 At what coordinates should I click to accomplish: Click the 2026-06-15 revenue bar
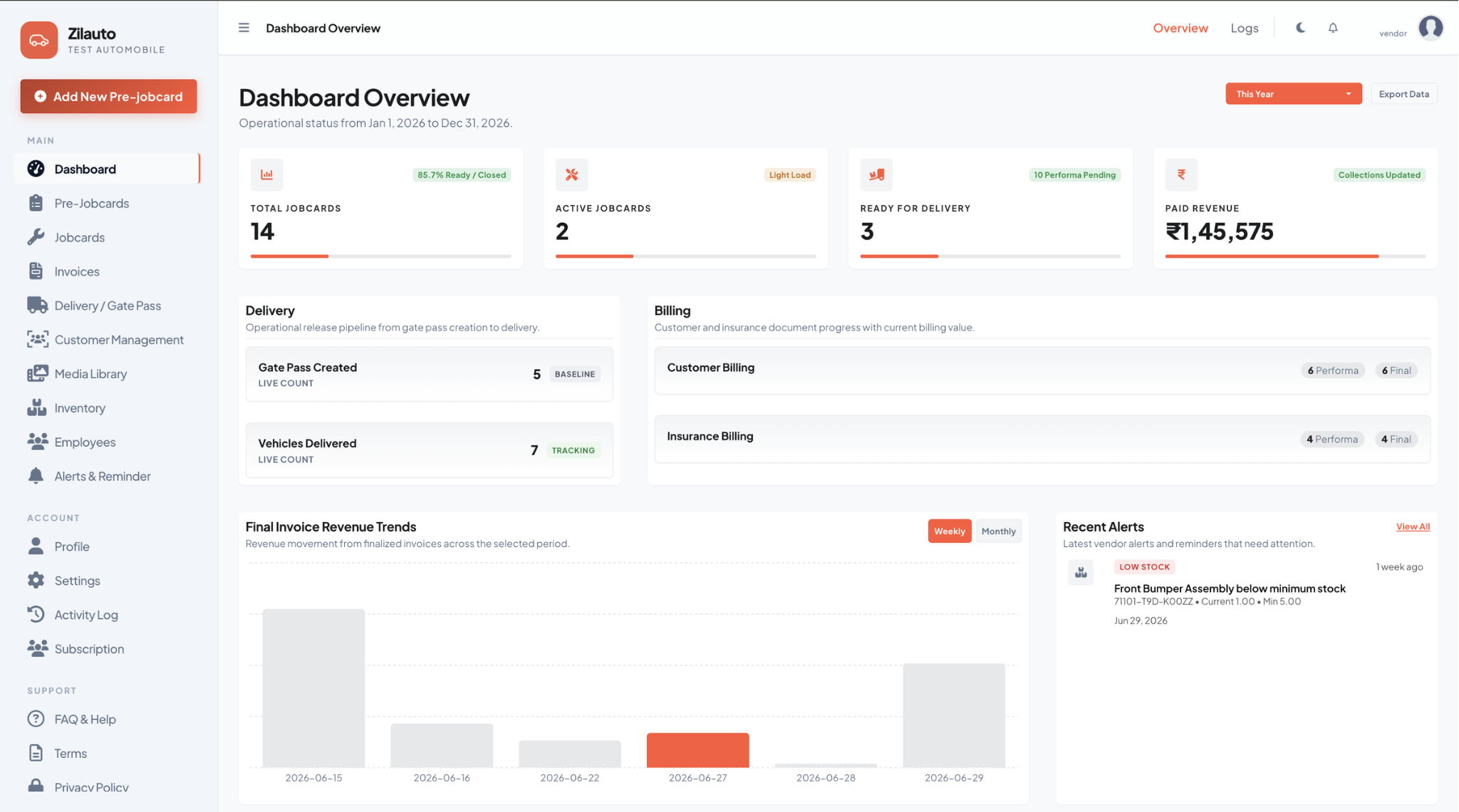tap(313, 688)
